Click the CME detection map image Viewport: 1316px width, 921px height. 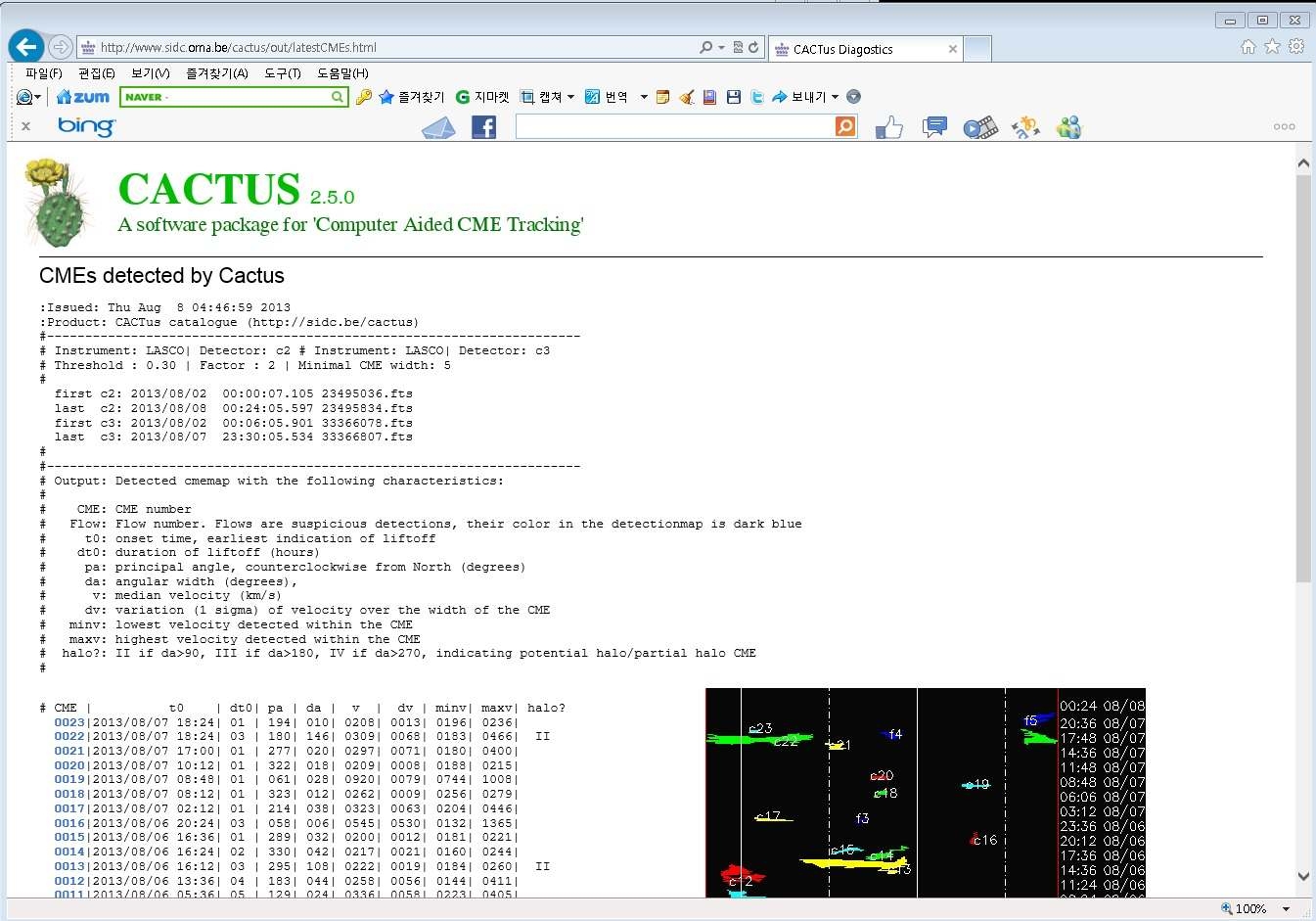(x=925, y=793)
